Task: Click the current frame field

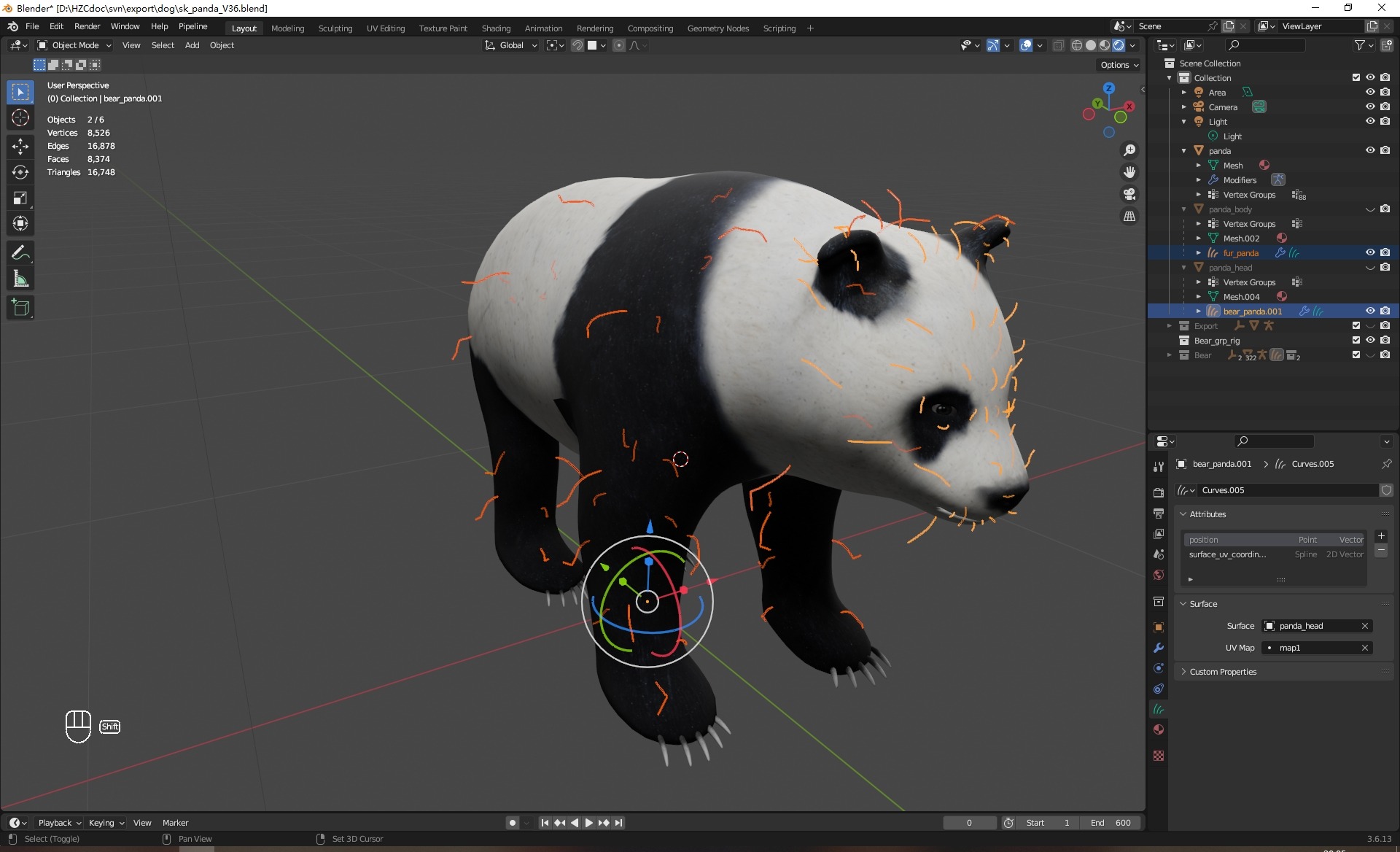Action: [x=969, y=823]
